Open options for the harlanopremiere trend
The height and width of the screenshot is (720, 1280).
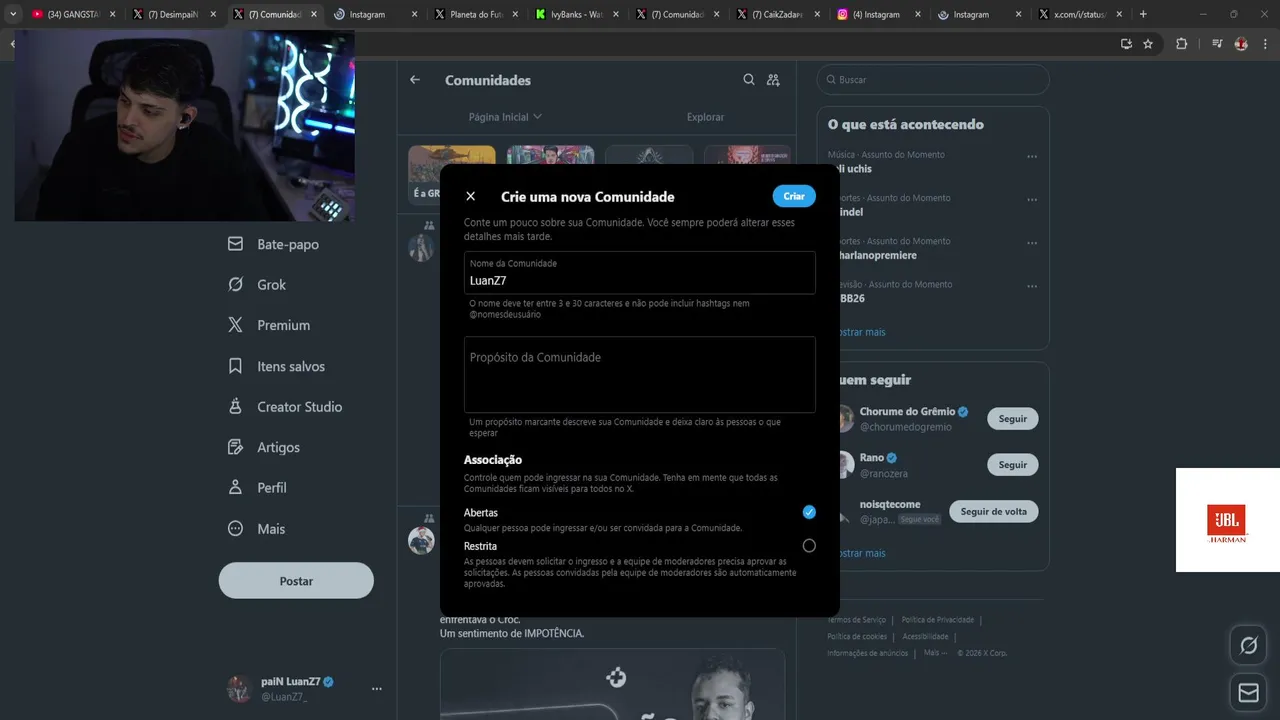(x=1032, y=242)
